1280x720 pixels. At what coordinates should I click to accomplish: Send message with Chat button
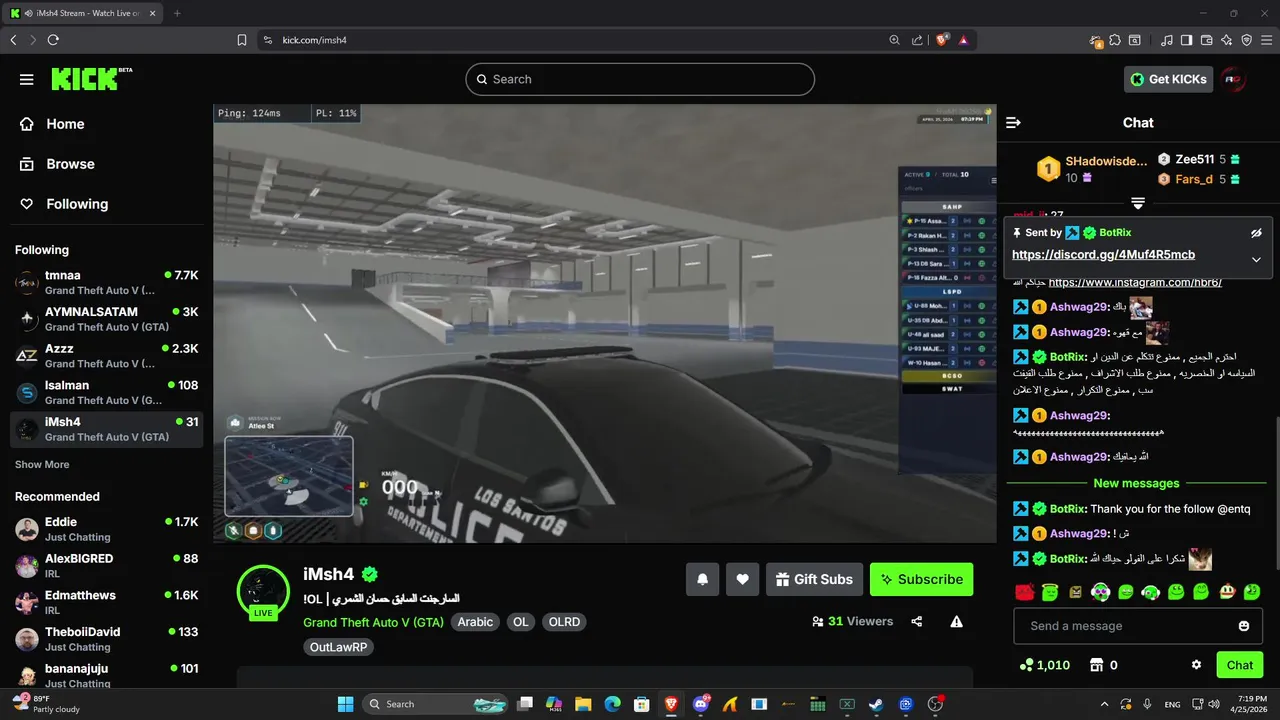pyautogui.click(x=1240, y=665)
